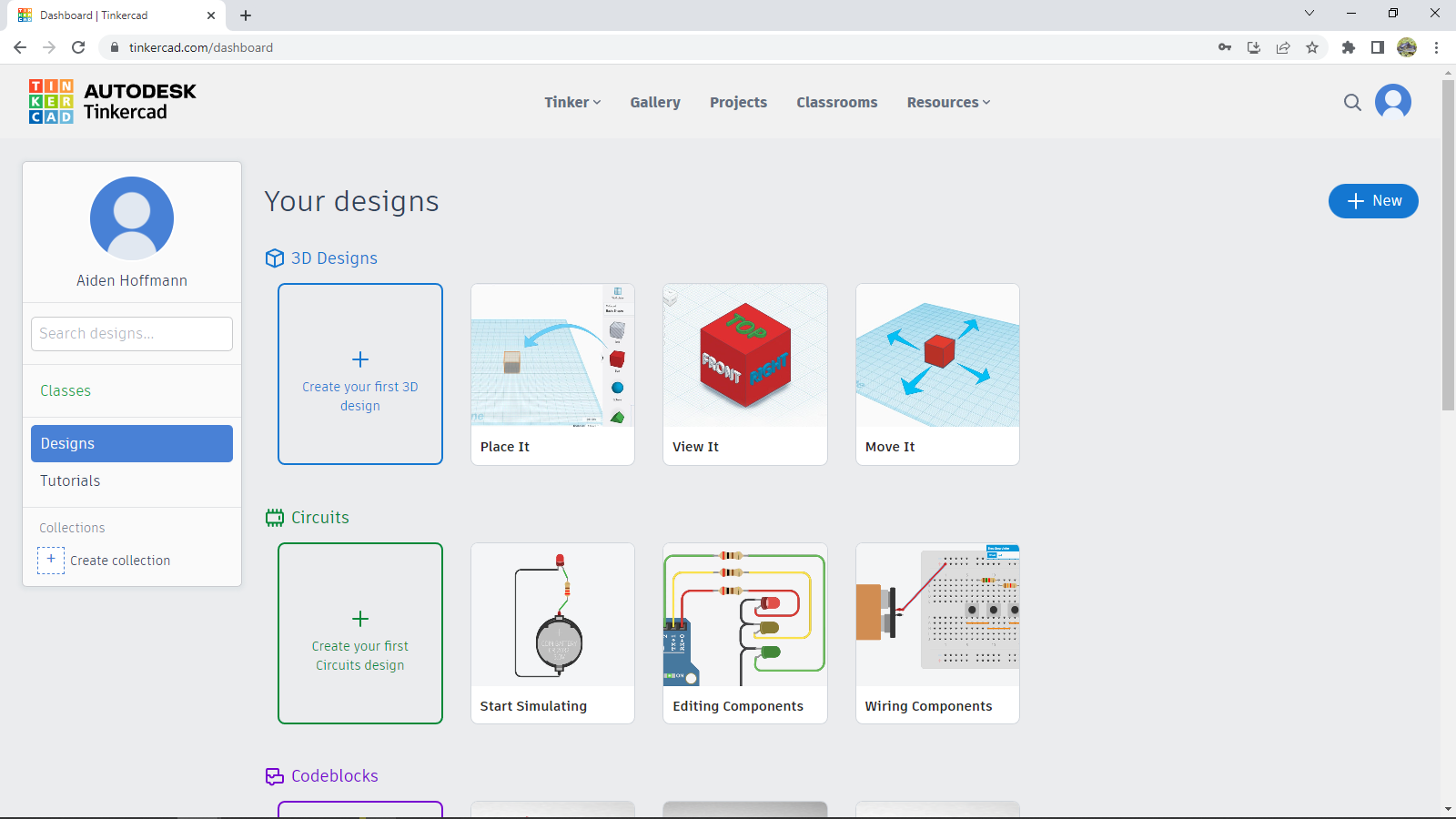Click the Codeblocks section icon

(275, 776)
